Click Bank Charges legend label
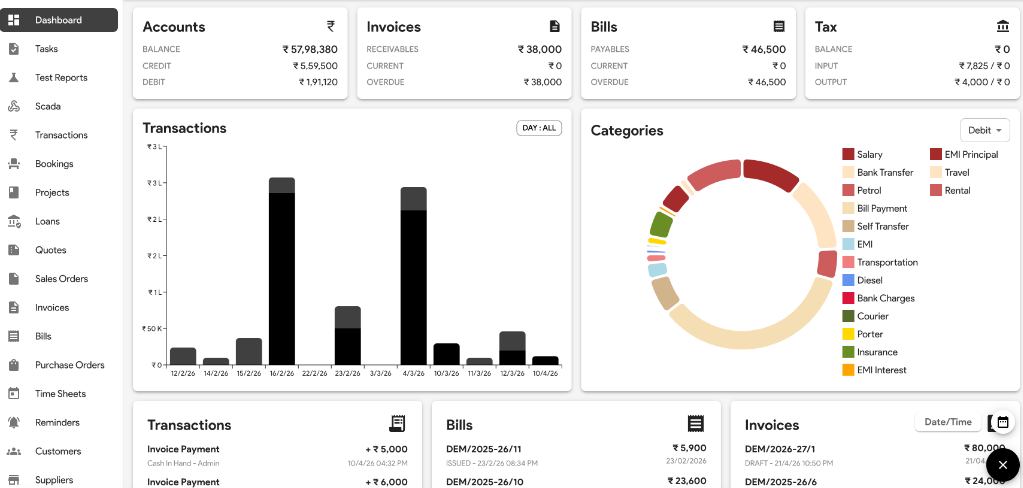This screenshot has height=488, width=1023. point(886,298)
